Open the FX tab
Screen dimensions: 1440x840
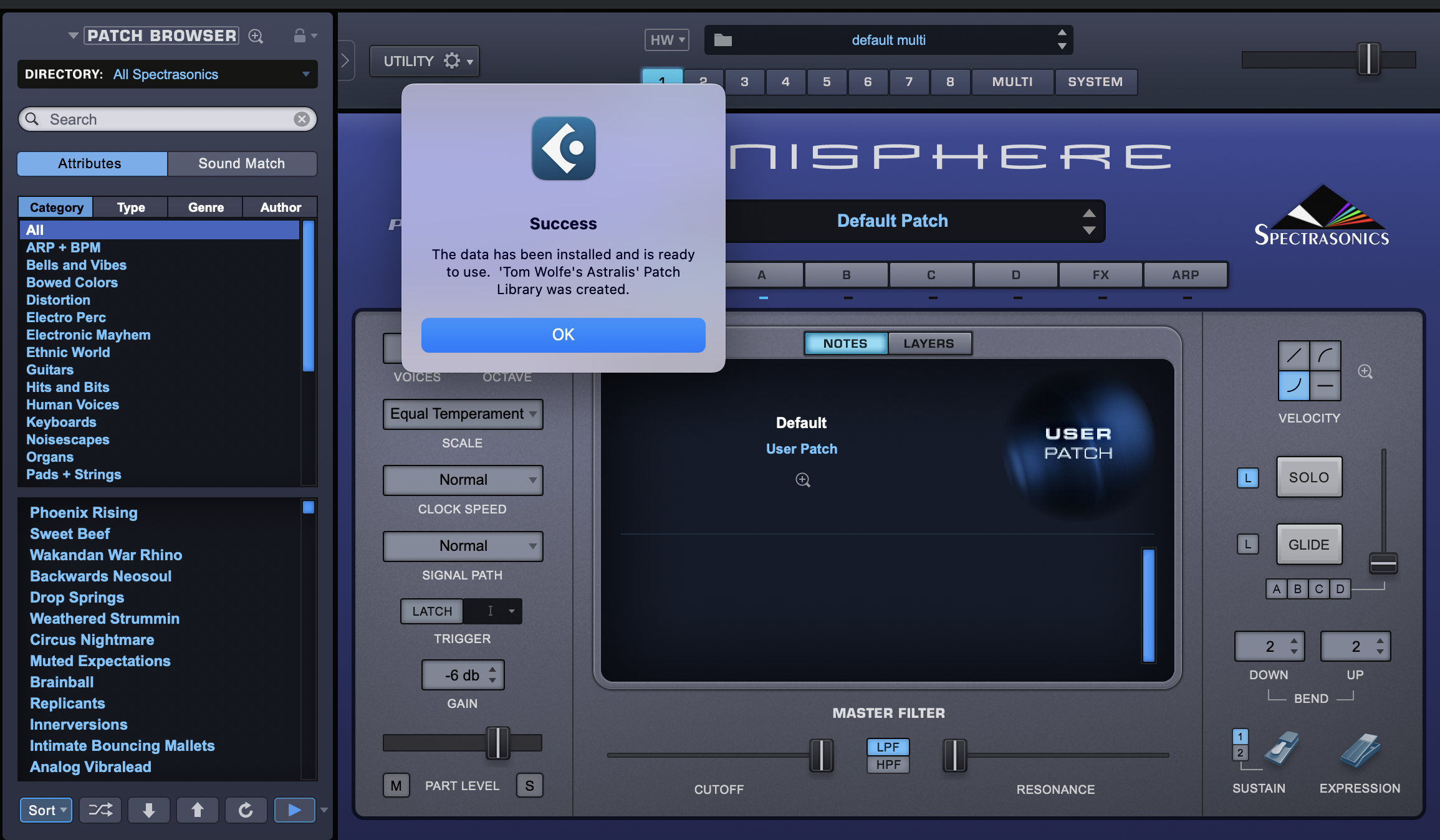click(x=1101, y=275)
